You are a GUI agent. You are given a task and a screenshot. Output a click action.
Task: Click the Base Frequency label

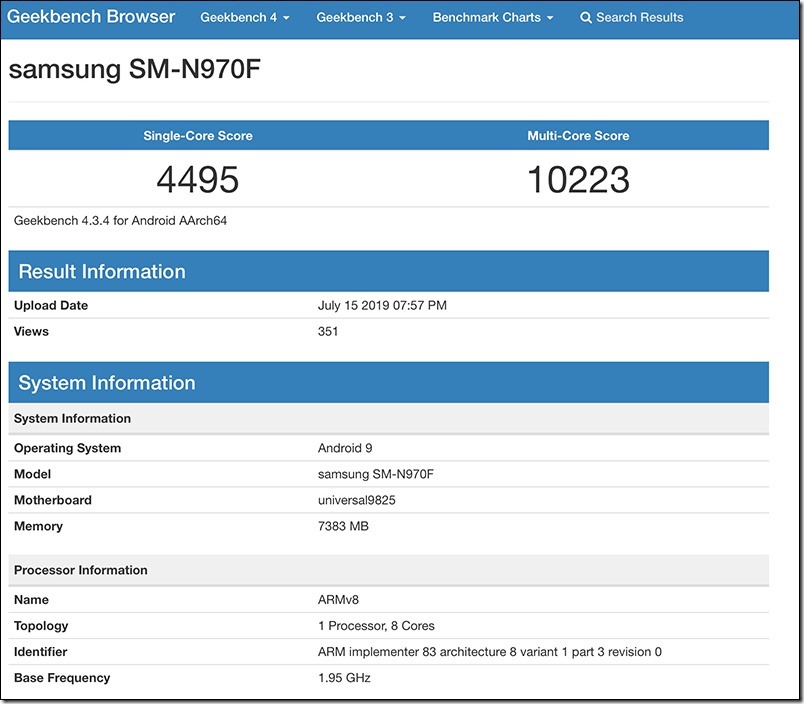62,678
